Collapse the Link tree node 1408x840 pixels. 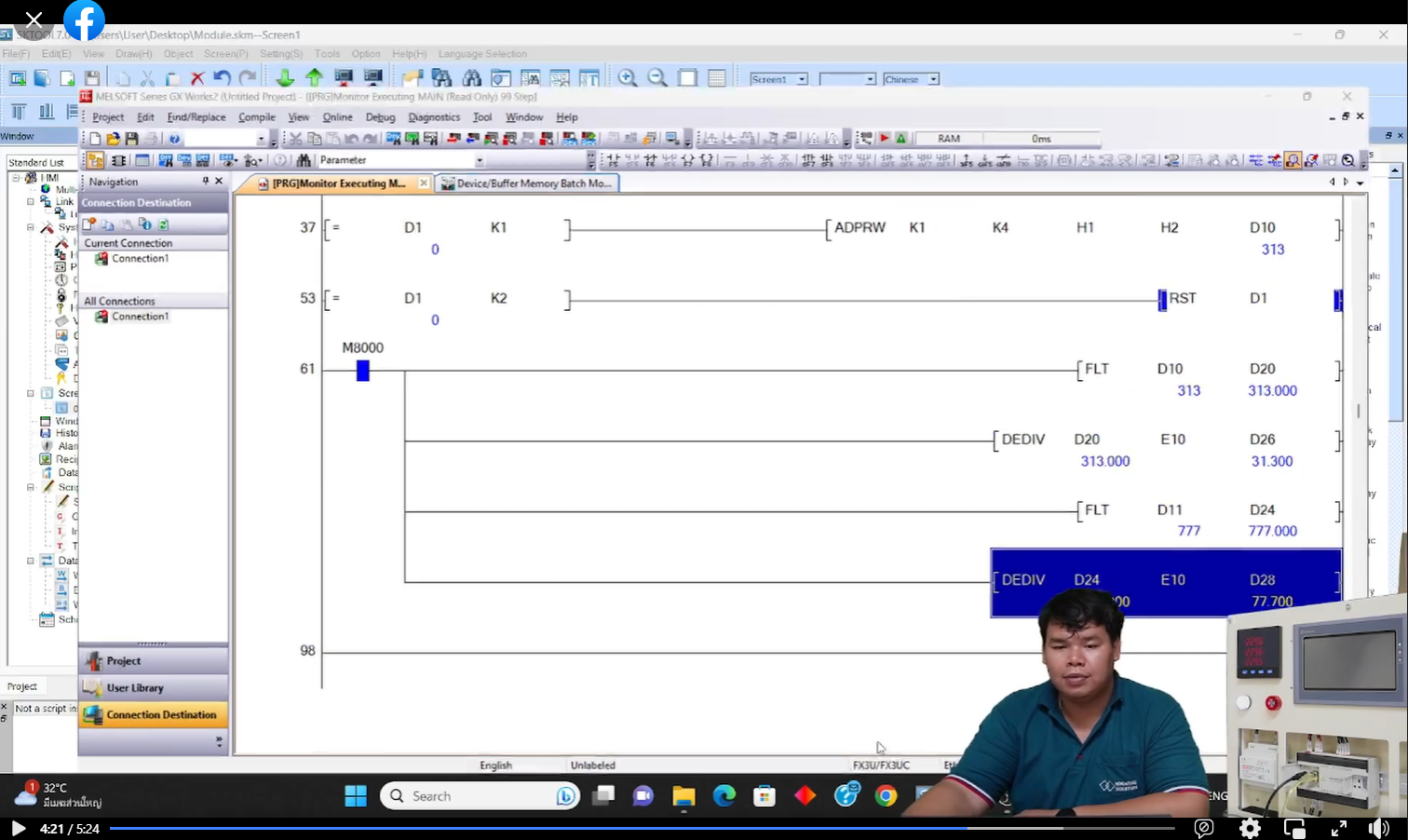31,201
